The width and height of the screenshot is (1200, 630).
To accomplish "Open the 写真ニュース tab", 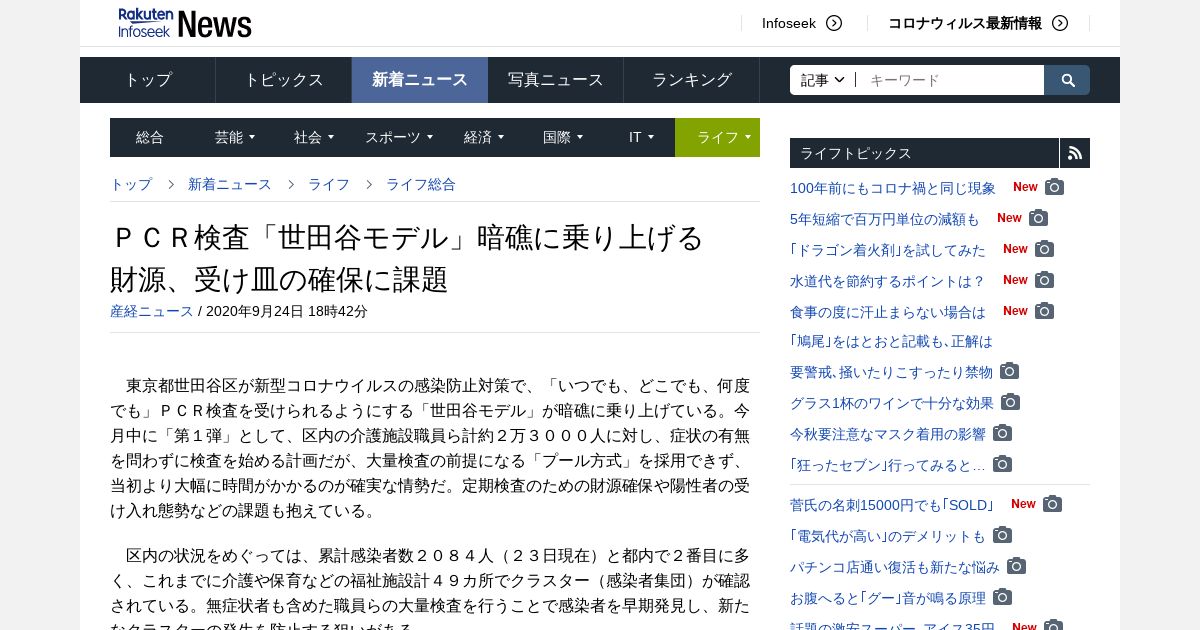I will [x=556, y=80].
